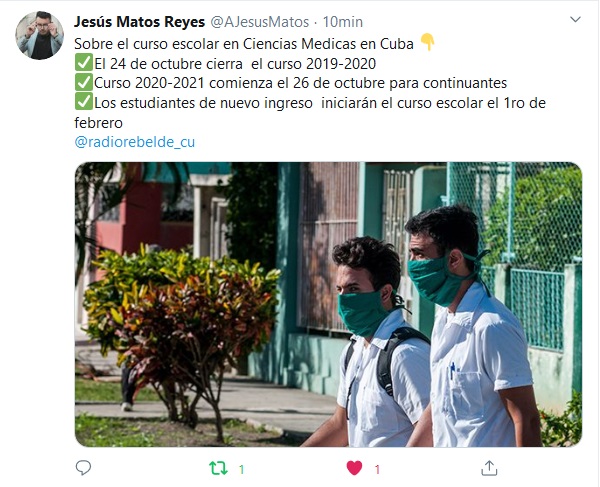
Task: Open the share upload icon
Action: coord(489,467)
